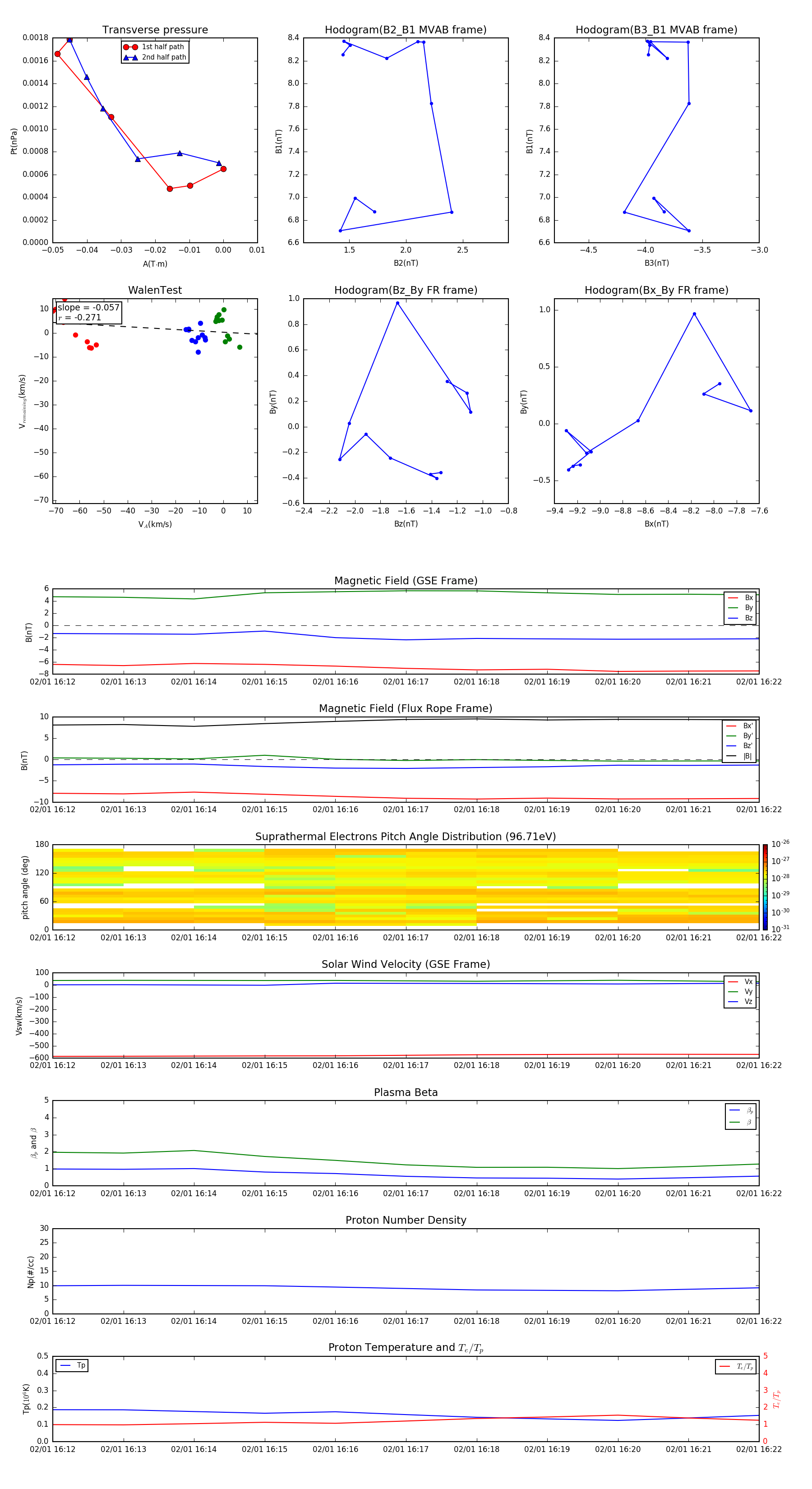812x1489 pixels.
Task: Click the 'B3(nT)' x-axis label
Action: click(x=656, y=263)
